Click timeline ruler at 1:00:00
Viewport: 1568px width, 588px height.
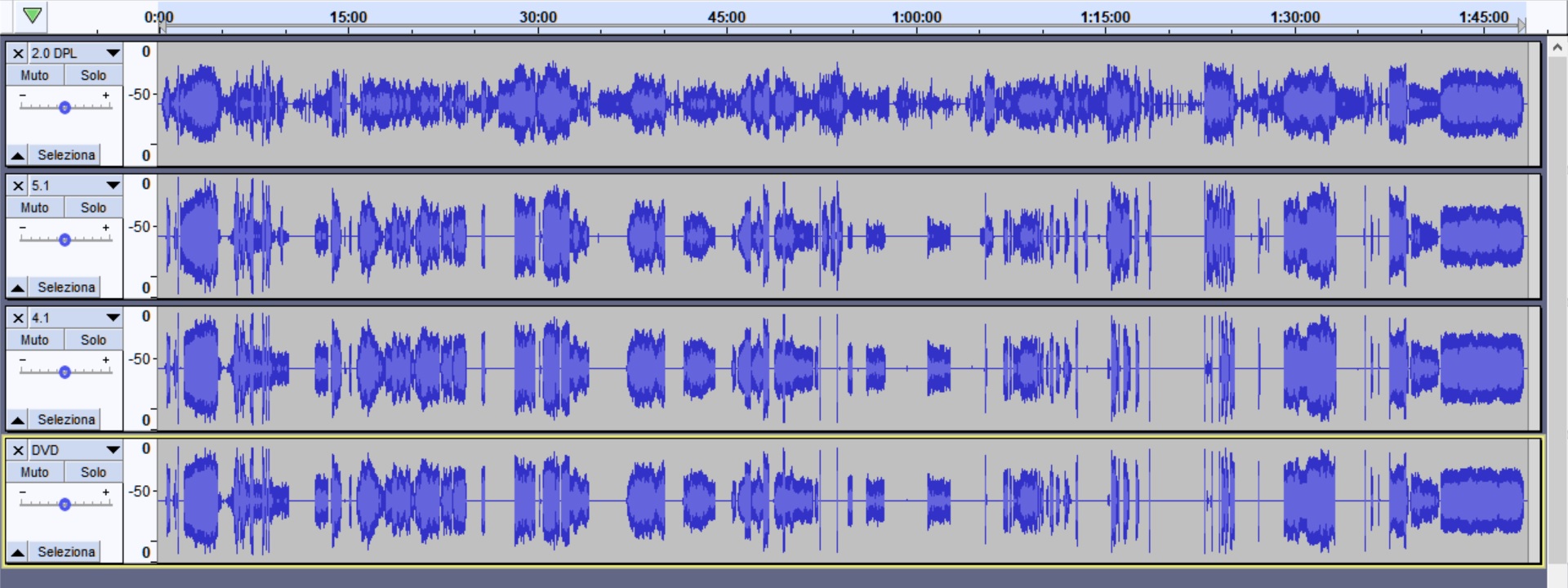click(916, 18)
